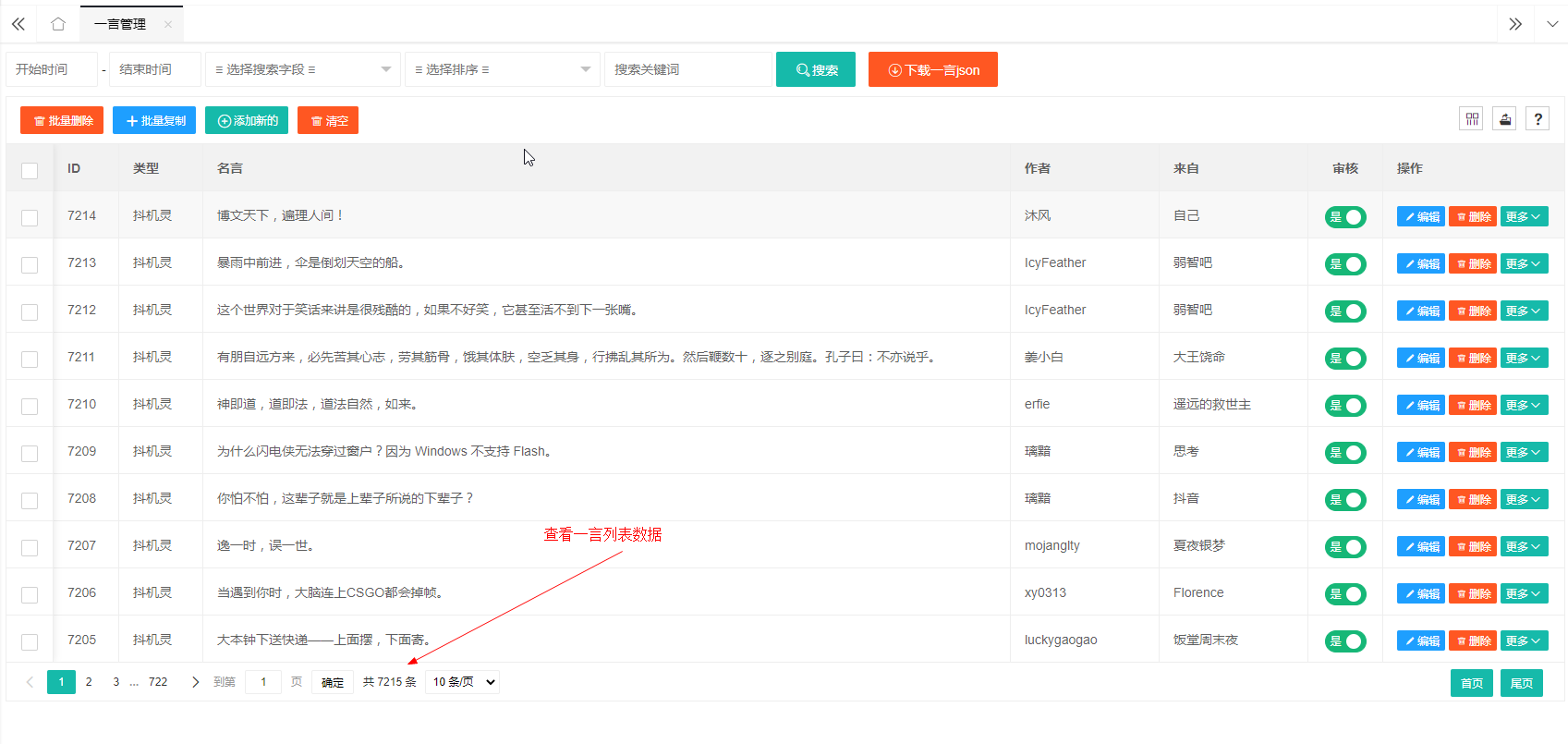Click the page number jump input
1568x744 pixels.
(263, 682)
